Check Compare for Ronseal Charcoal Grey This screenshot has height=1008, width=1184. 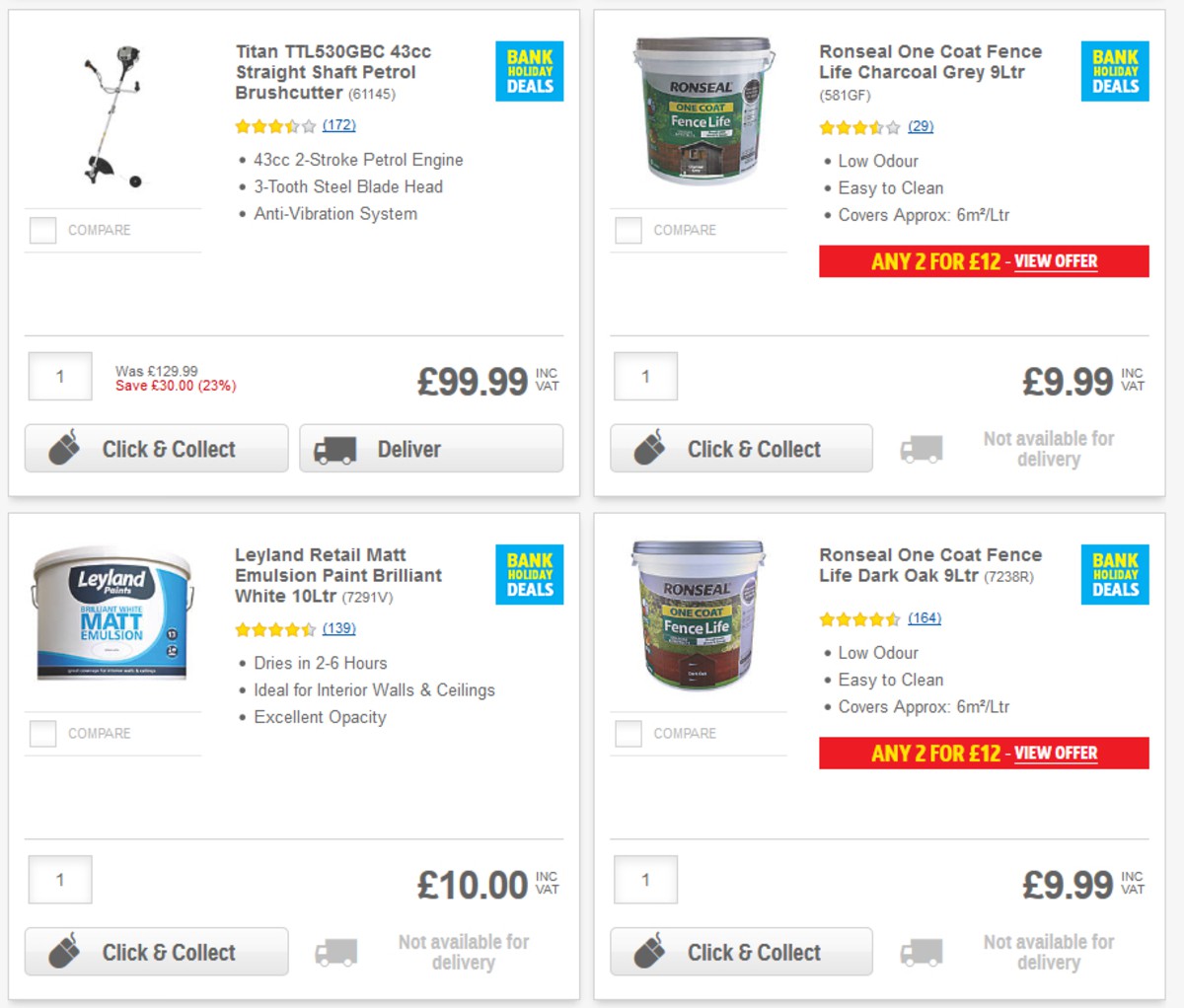pos(629,230)
